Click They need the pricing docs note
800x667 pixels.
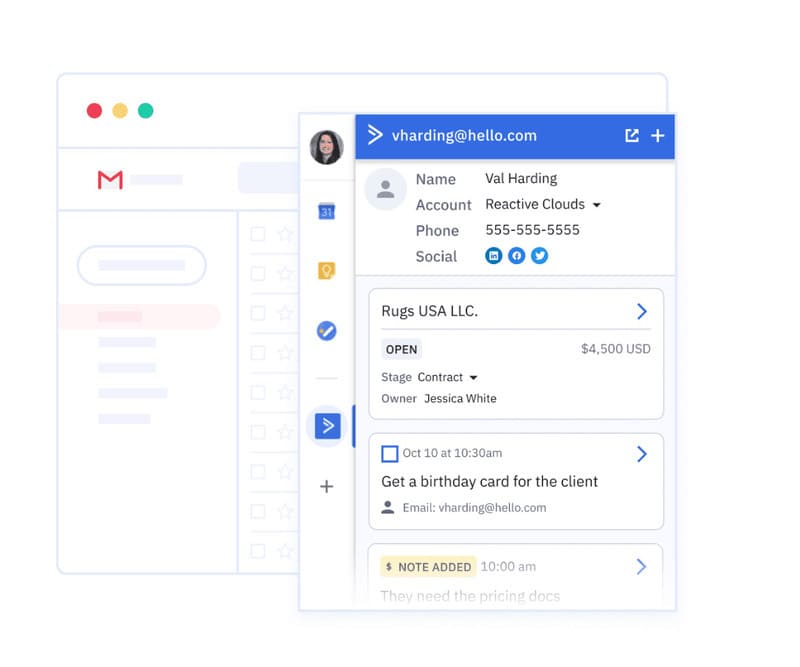pyautogui.click(x=470, y=596)
